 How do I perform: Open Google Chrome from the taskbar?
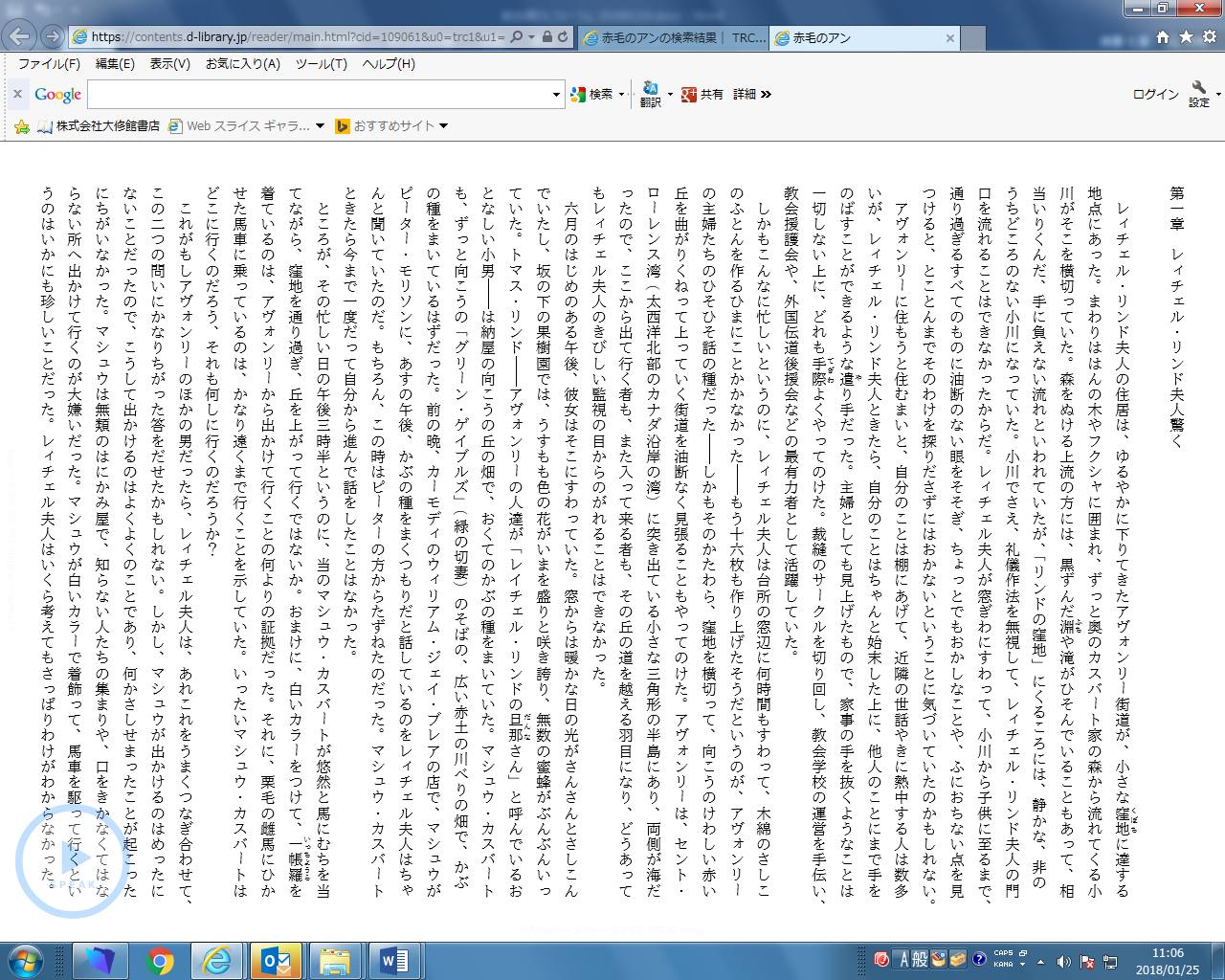(160, 961)
